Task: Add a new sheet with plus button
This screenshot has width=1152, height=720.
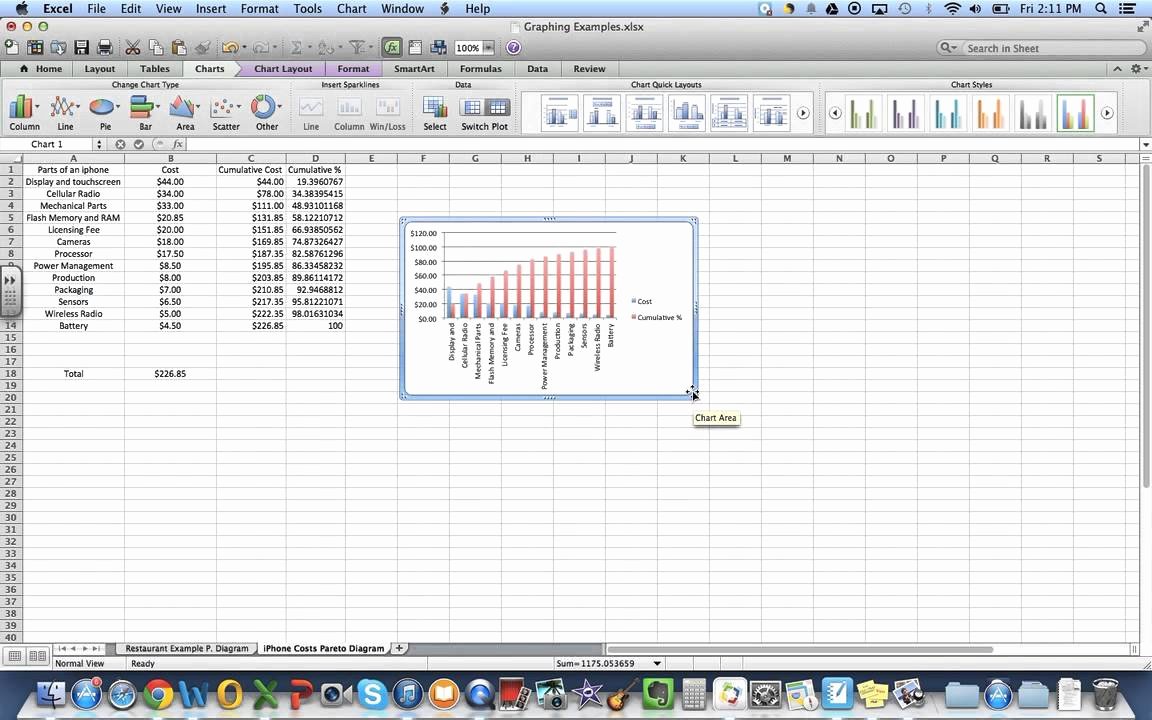Action: [399, 648]
